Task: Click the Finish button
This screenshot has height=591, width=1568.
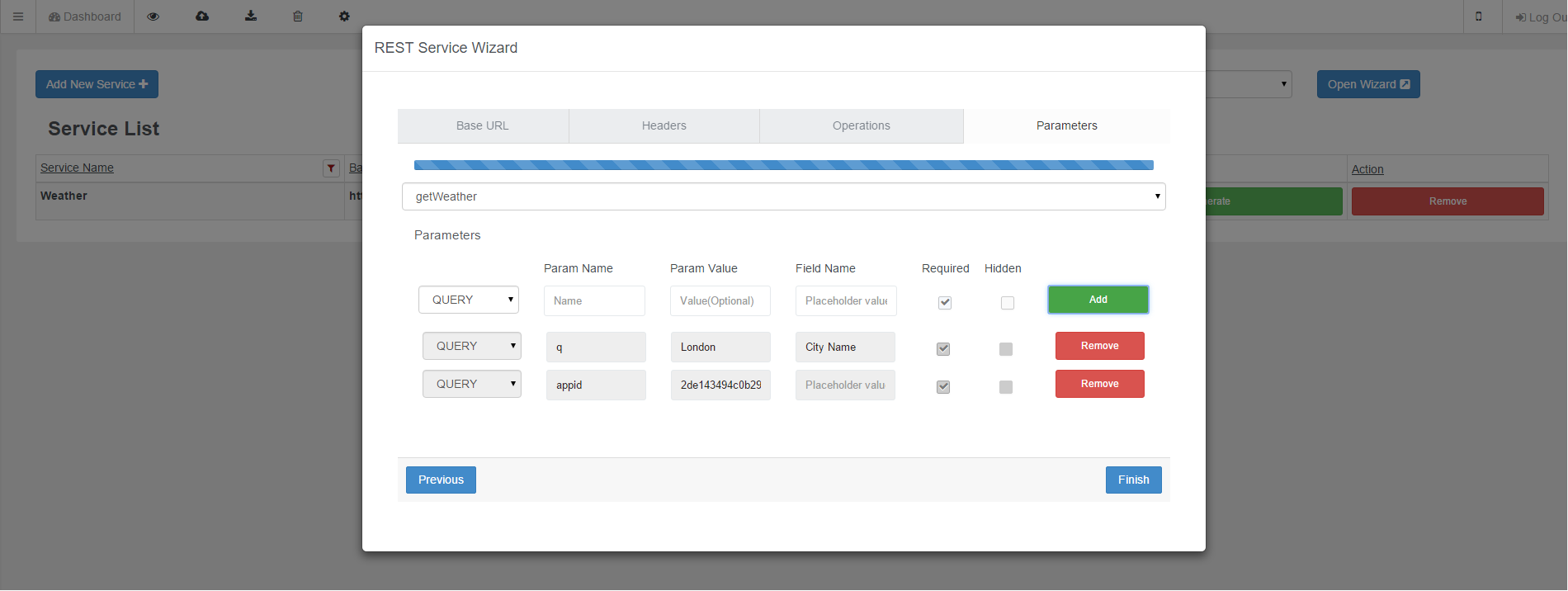Action: coord(1133,480)
